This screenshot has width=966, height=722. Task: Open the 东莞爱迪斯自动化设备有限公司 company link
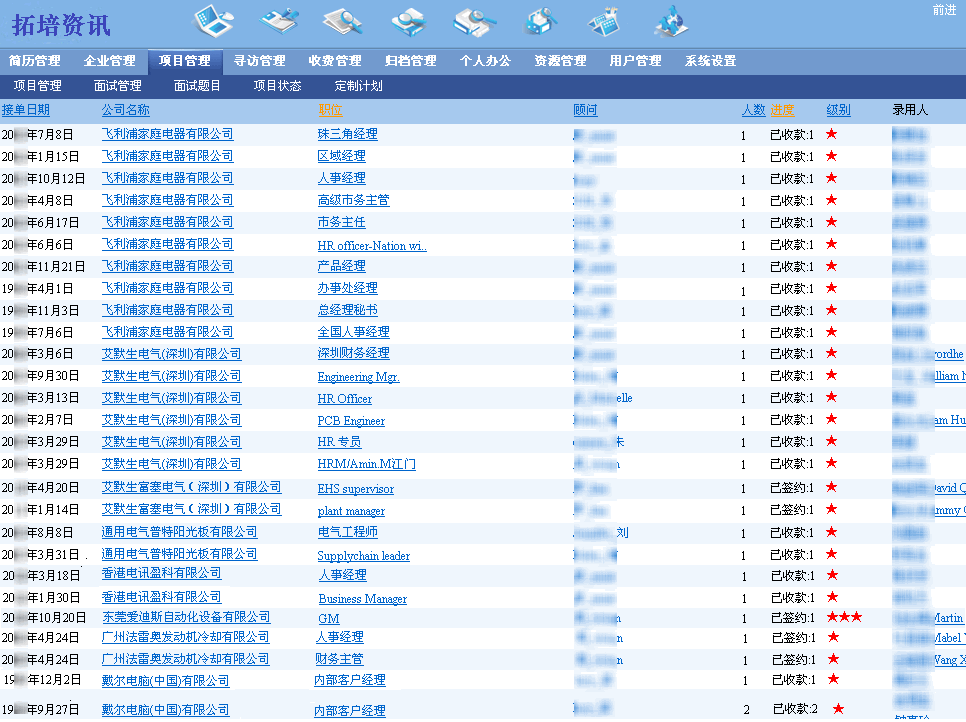(186, 617)
